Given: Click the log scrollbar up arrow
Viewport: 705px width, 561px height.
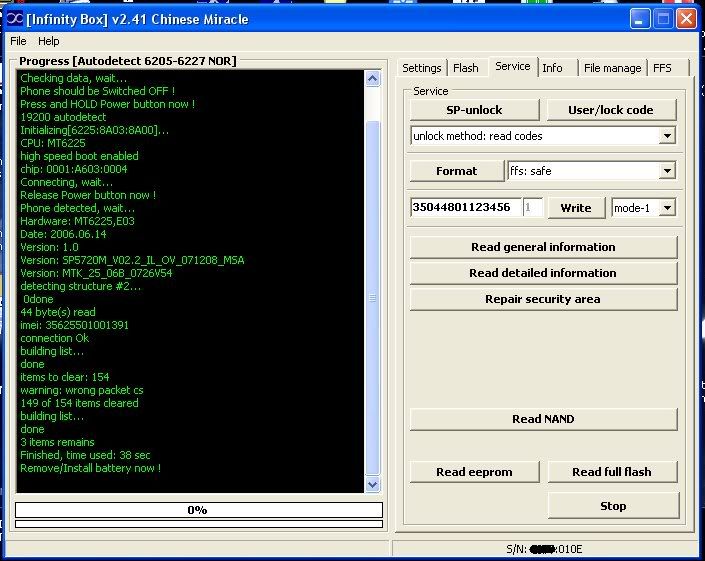Looking at the screenshot, I should 372,79.
